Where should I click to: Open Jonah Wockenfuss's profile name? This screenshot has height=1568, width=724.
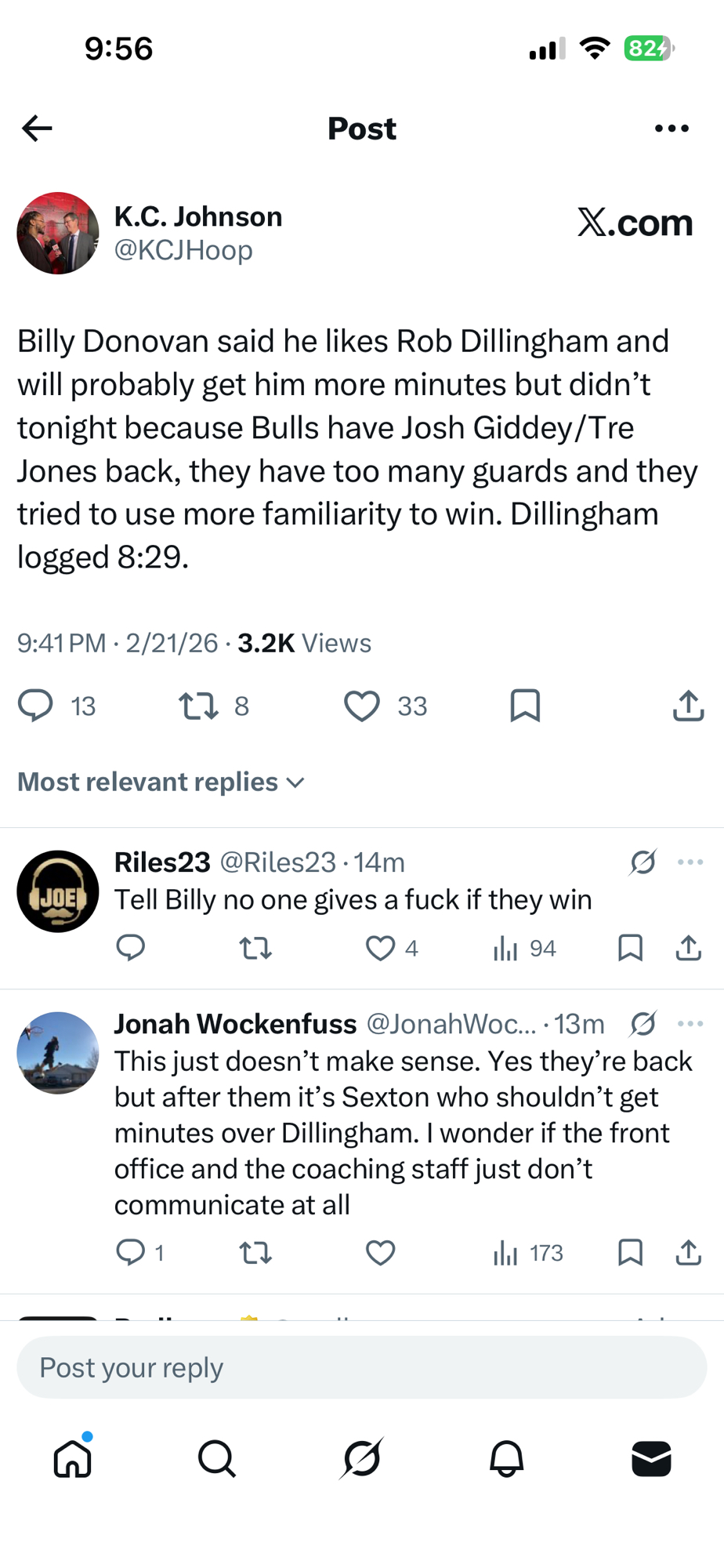[235, 1024]
